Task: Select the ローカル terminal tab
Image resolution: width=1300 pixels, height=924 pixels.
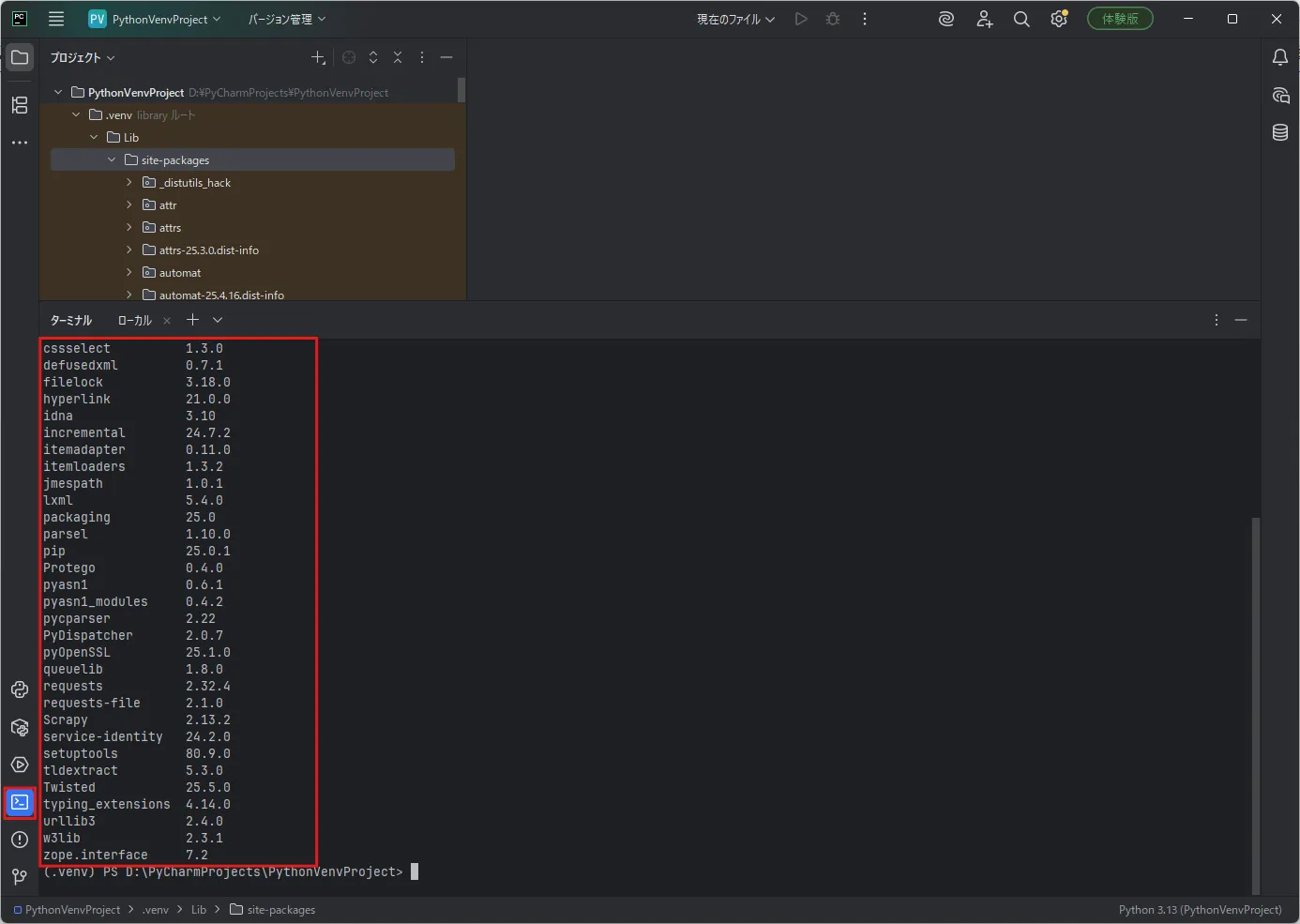Action: (x=134, y=320)
